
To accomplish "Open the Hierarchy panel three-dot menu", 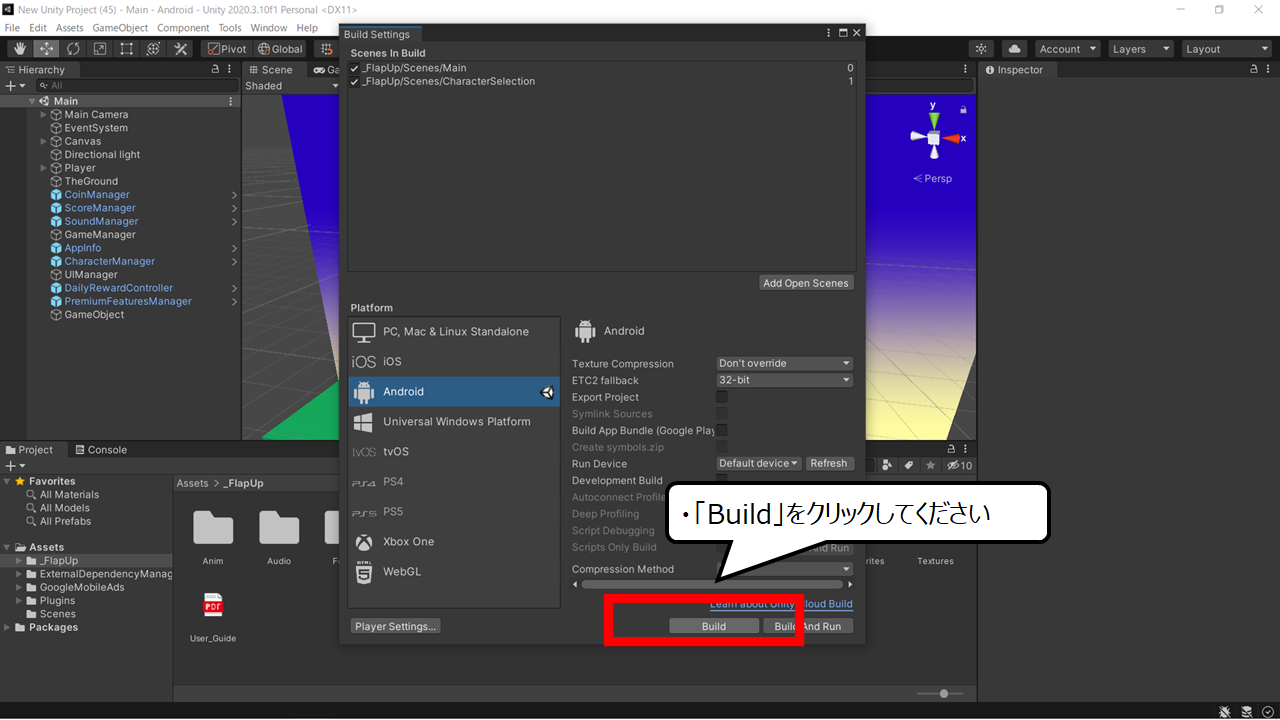I will 231,70.
